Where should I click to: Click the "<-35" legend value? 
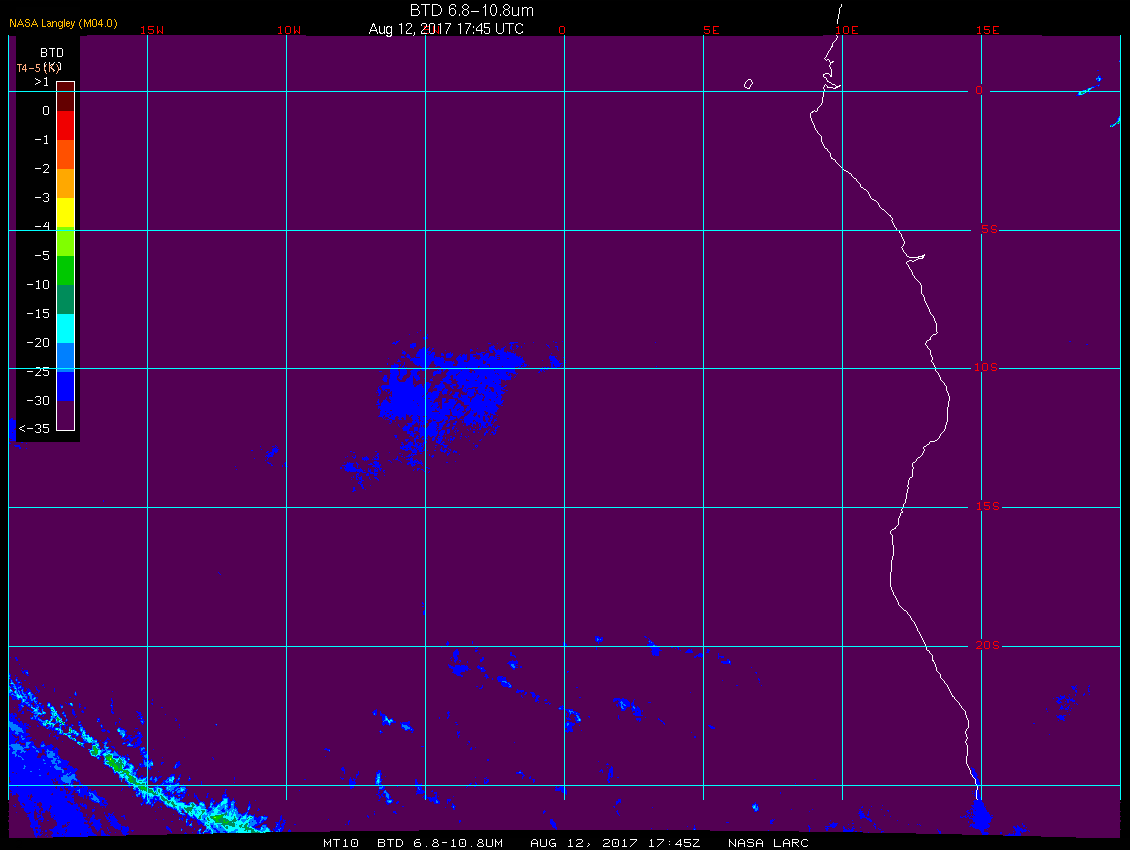pos(34,429)
